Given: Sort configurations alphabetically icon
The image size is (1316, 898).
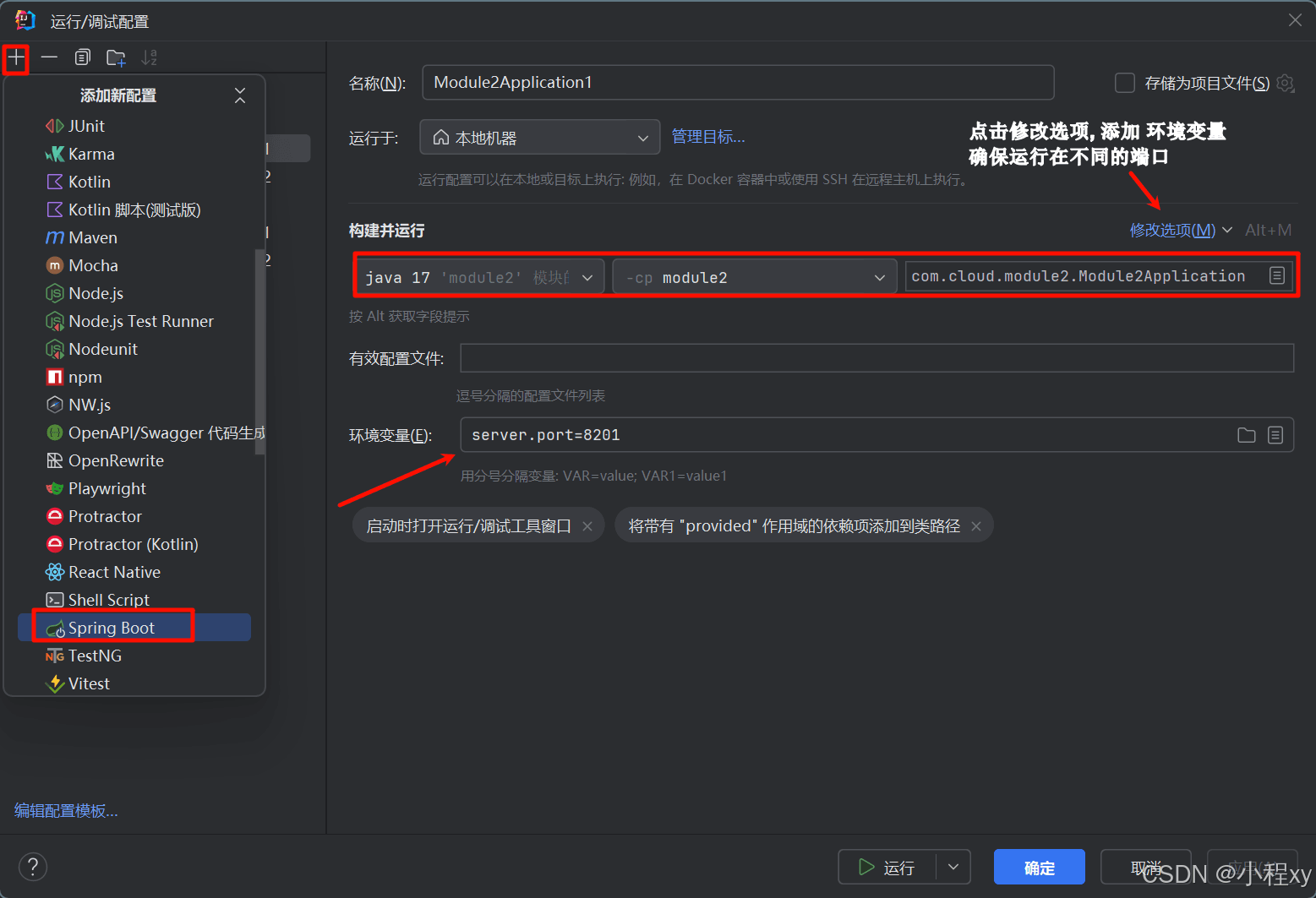Looking at the screenshot, I should point(150,57).
